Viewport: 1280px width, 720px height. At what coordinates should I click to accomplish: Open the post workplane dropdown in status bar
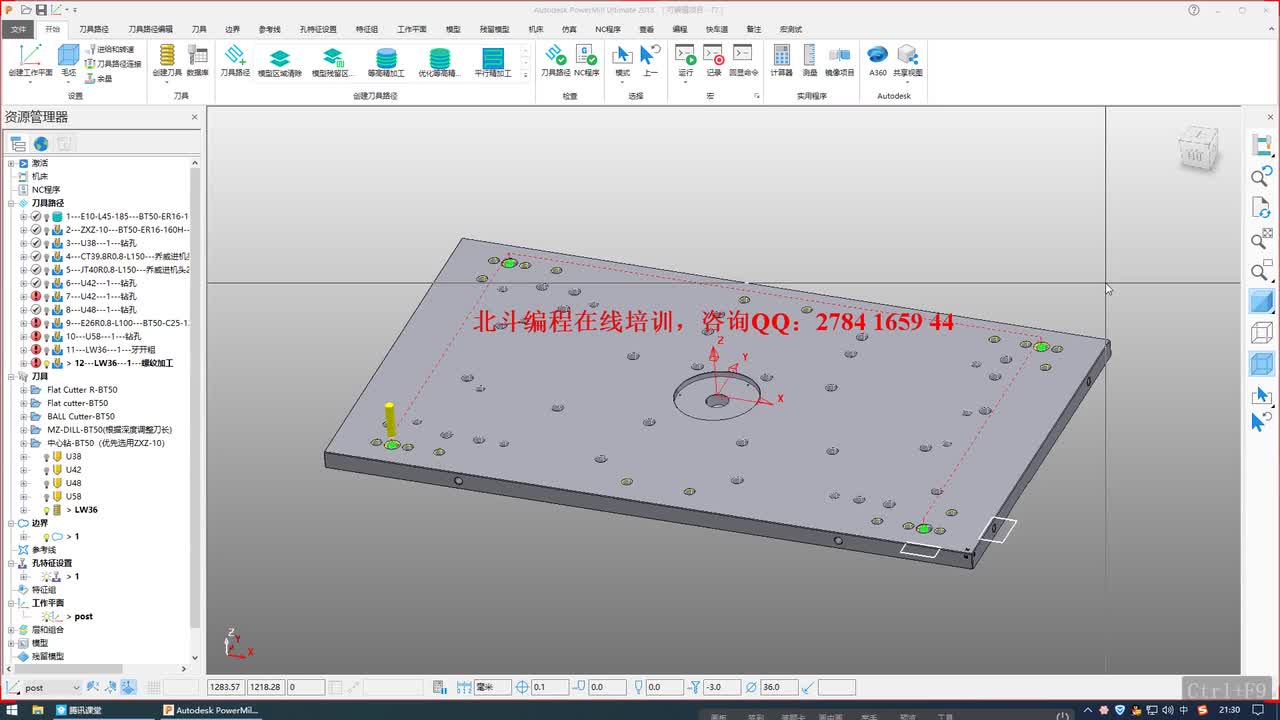76,688
